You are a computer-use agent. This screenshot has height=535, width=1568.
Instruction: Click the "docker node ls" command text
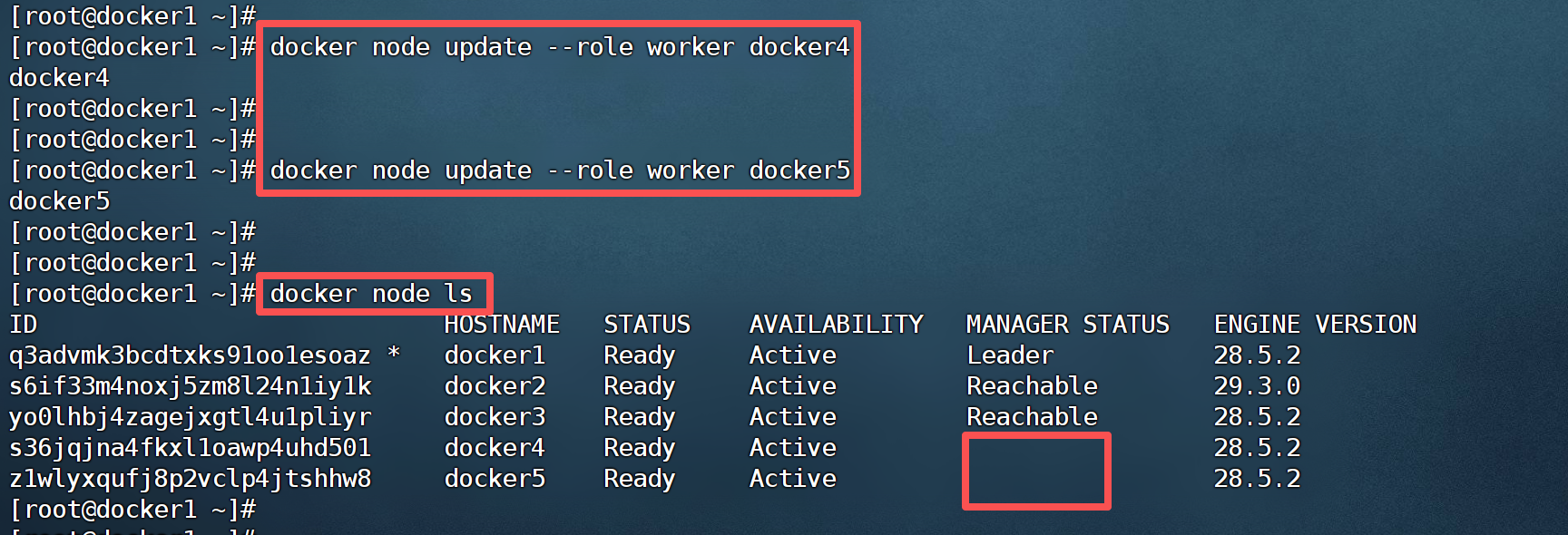point(371,294)
